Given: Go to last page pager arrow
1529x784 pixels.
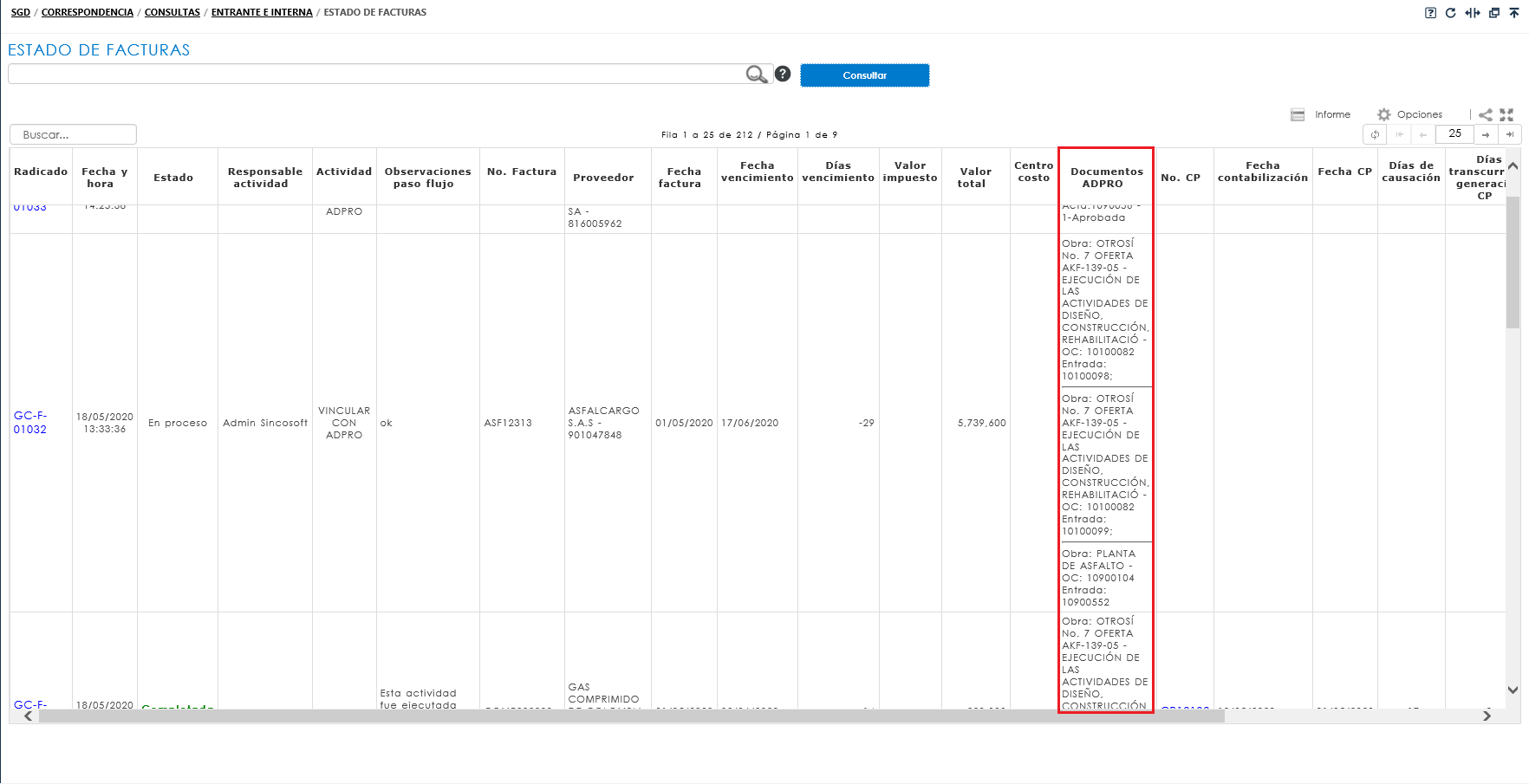Looking at the screenshot, I should [1510, 134].
